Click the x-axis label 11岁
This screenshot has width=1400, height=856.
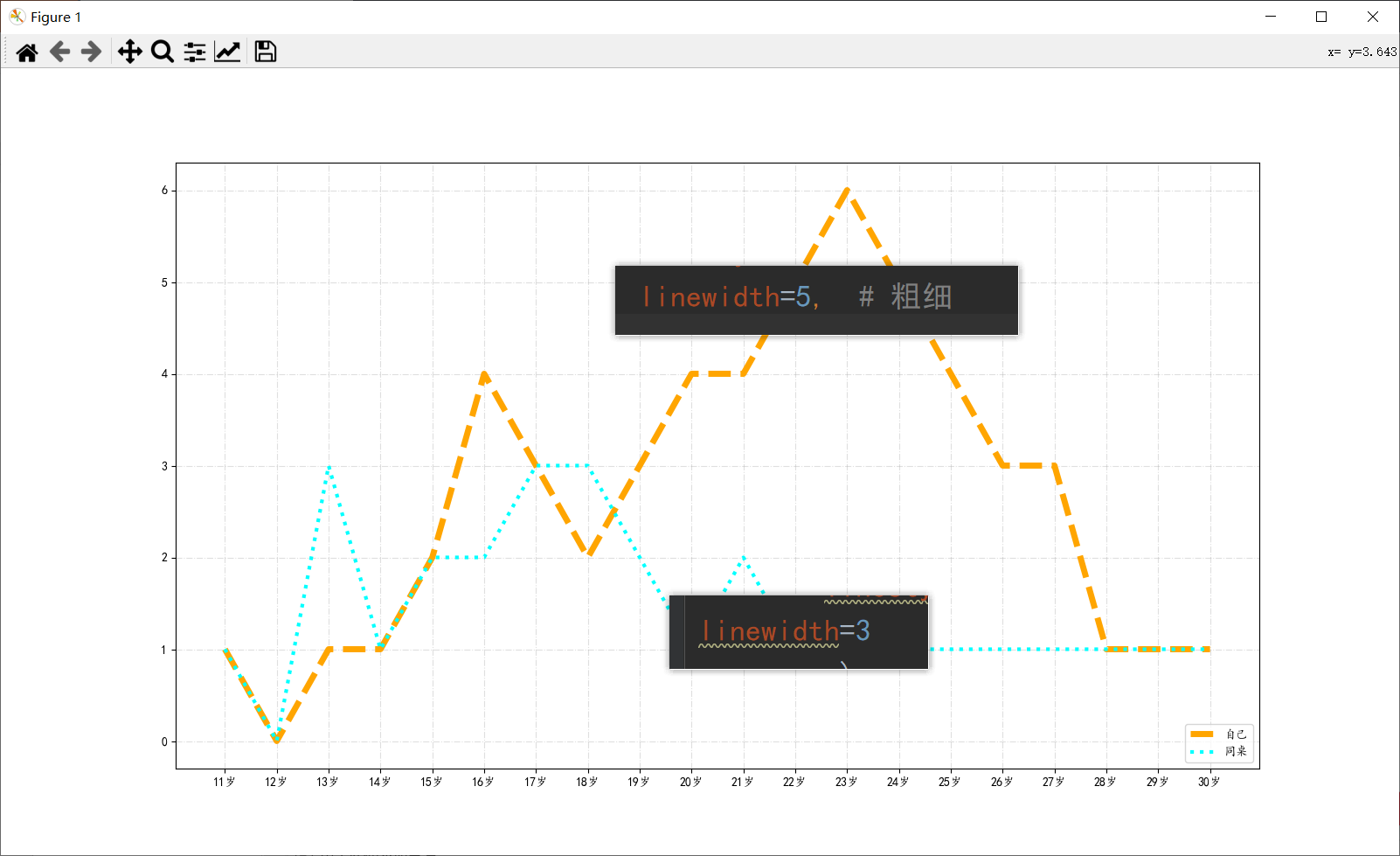[225, 782]
